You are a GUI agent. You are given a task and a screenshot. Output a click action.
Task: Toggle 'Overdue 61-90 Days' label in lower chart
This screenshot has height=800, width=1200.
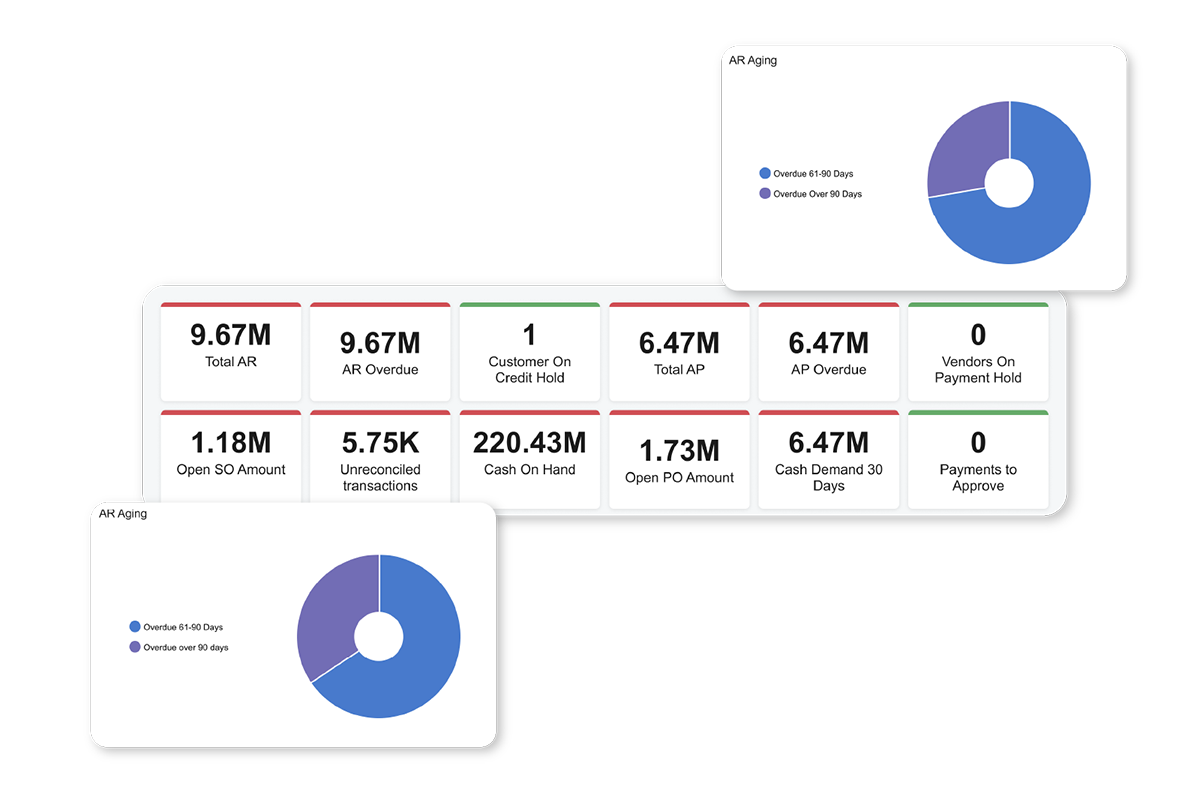coord(183,628)
